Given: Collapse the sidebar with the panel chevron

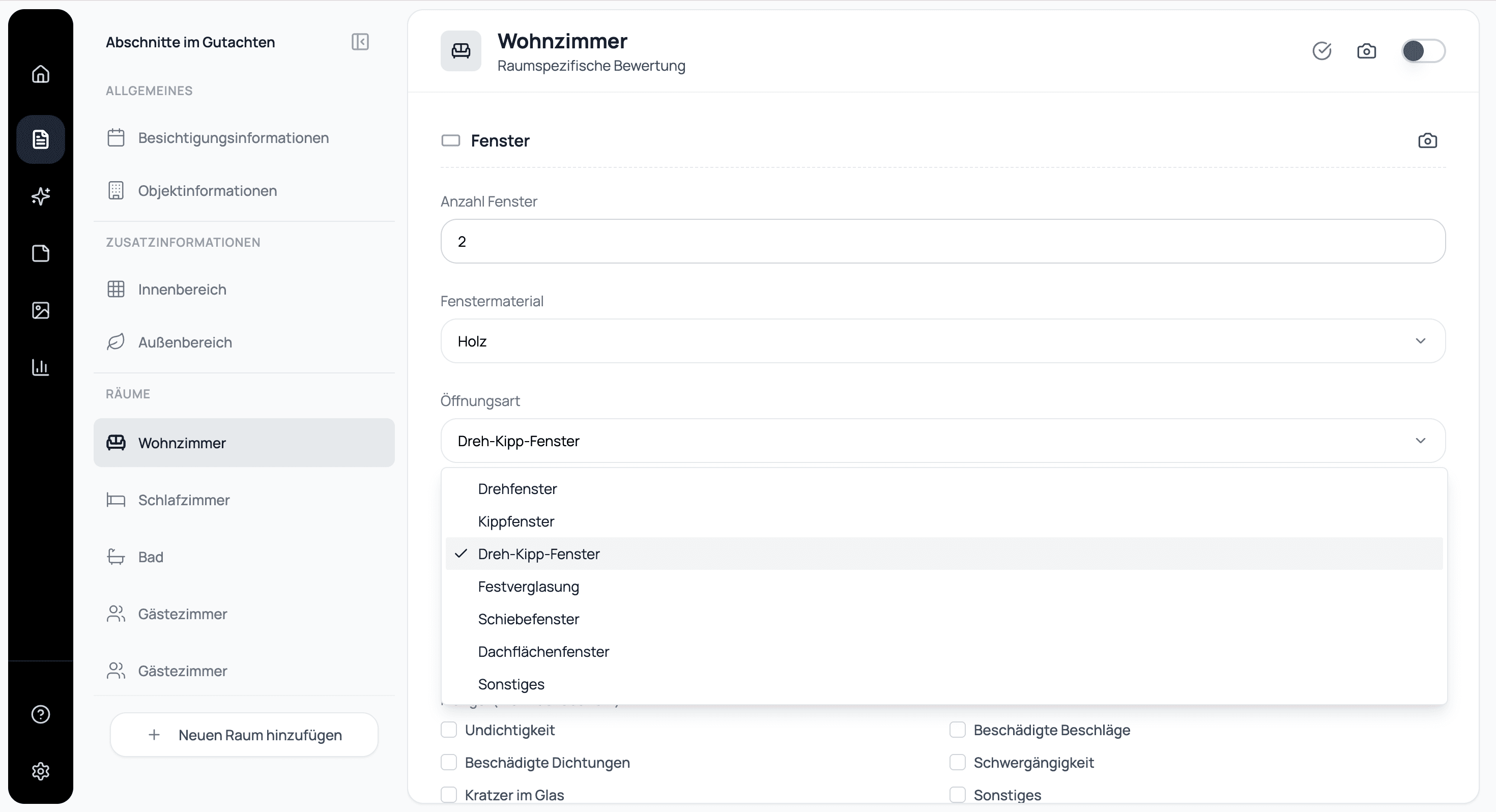Looking at the screenshot, I should [x=359, y=41].
